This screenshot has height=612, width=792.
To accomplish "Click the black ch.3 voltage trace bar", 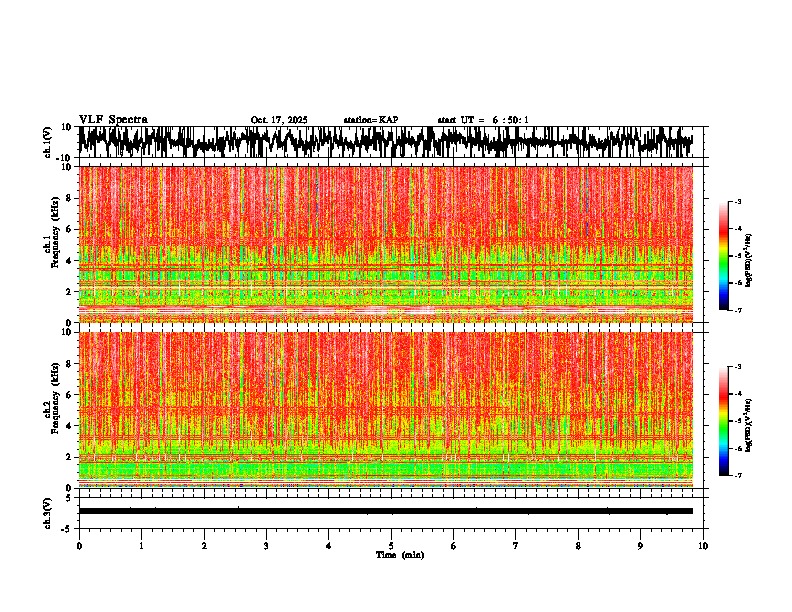I will 385,511.
